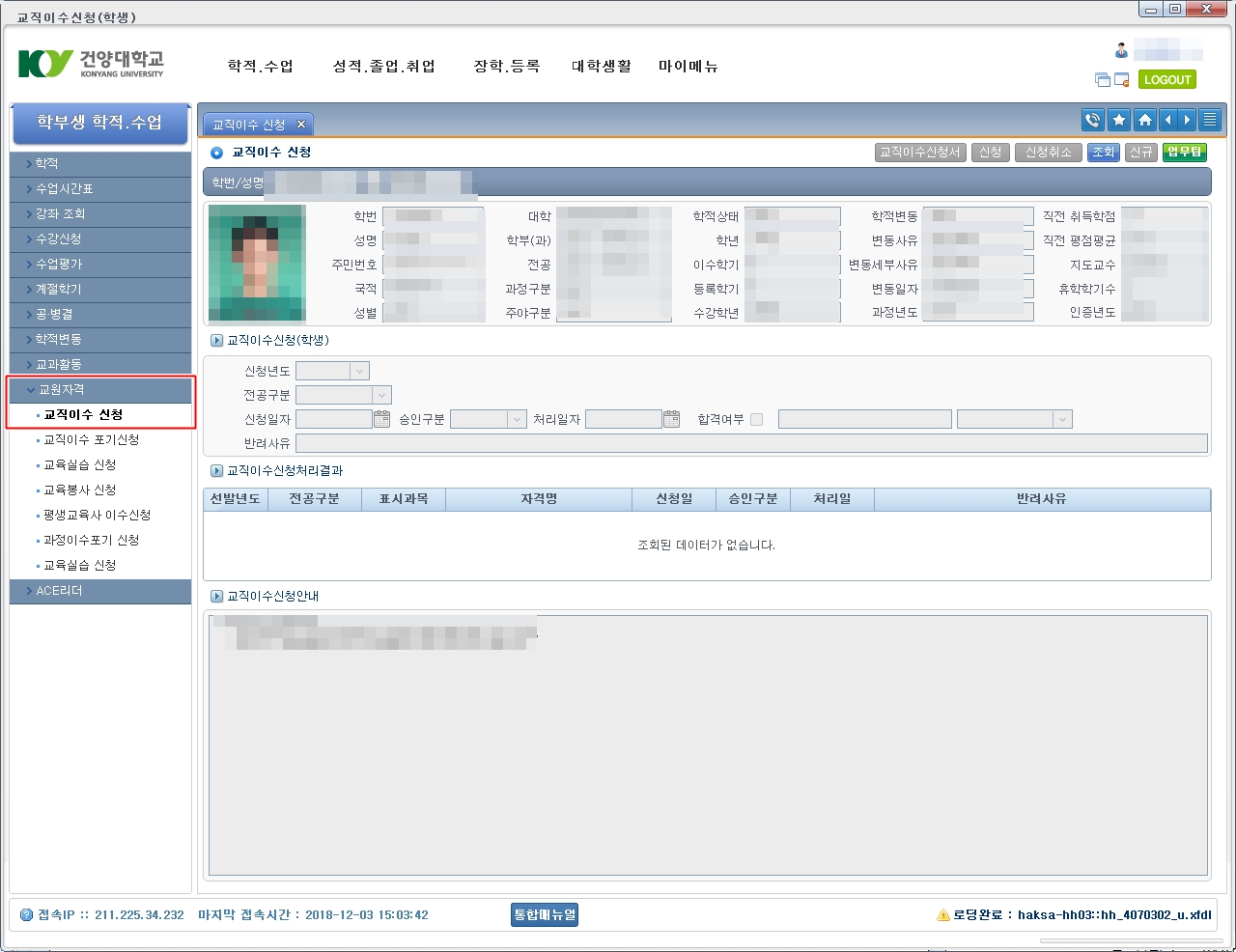Click the cascade windows icon
Screen dimensions: 1236x952
(x=1103, y=80)
